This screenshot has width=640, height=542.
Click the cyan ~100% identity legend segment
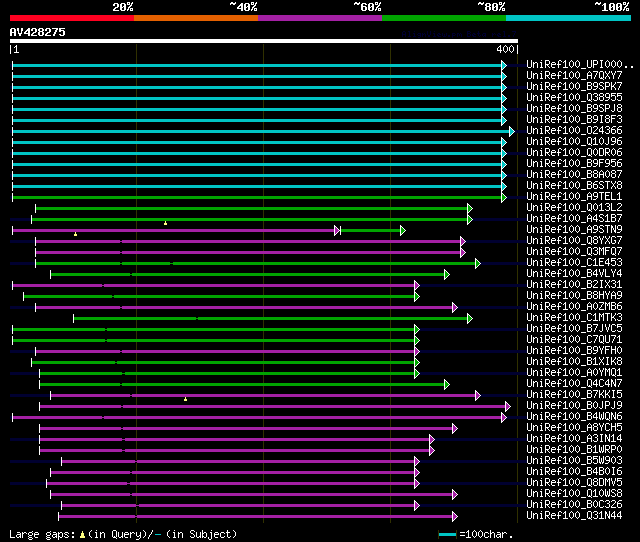pyautogui.click(x=569, y=18)
